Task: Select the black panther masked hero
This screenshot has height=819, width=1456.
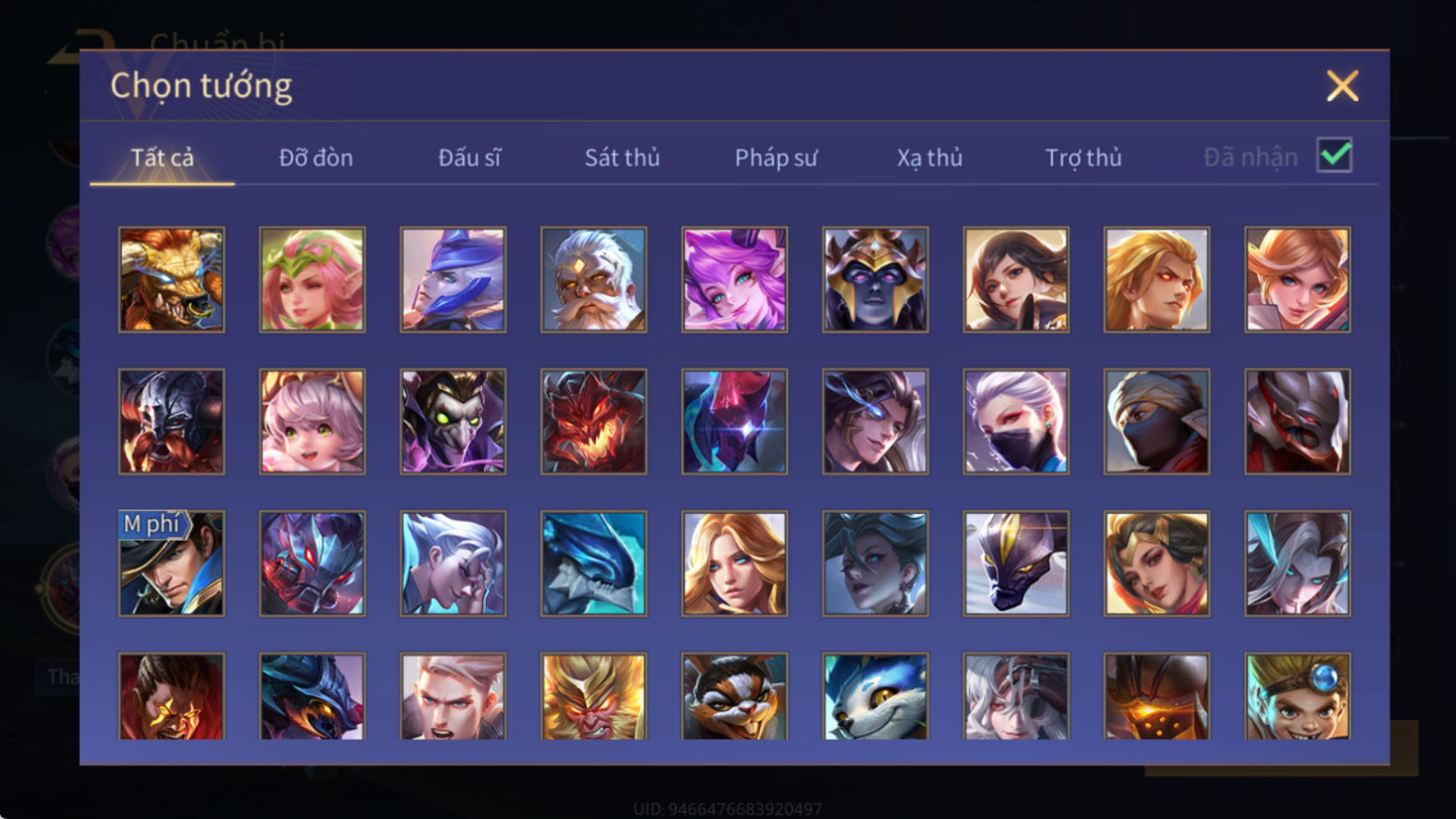Action: coord(1016,564)
